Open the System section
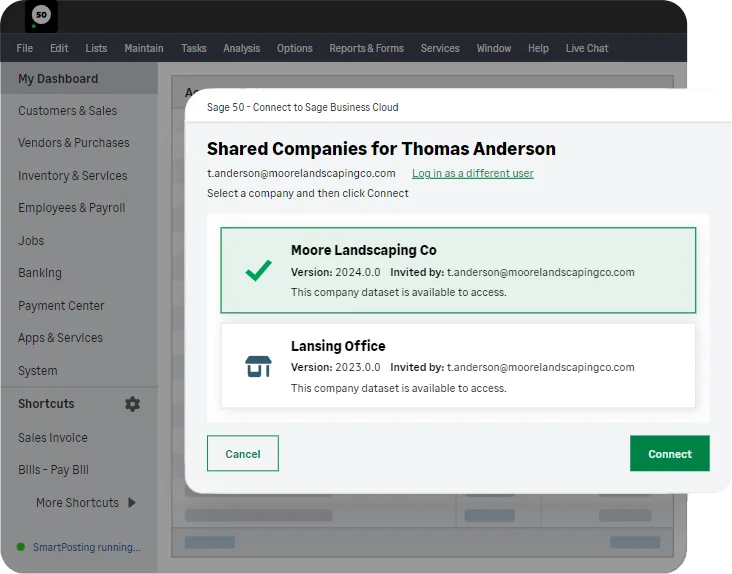Viewport: 732px width, 574px height. click(x=38, y=371)
